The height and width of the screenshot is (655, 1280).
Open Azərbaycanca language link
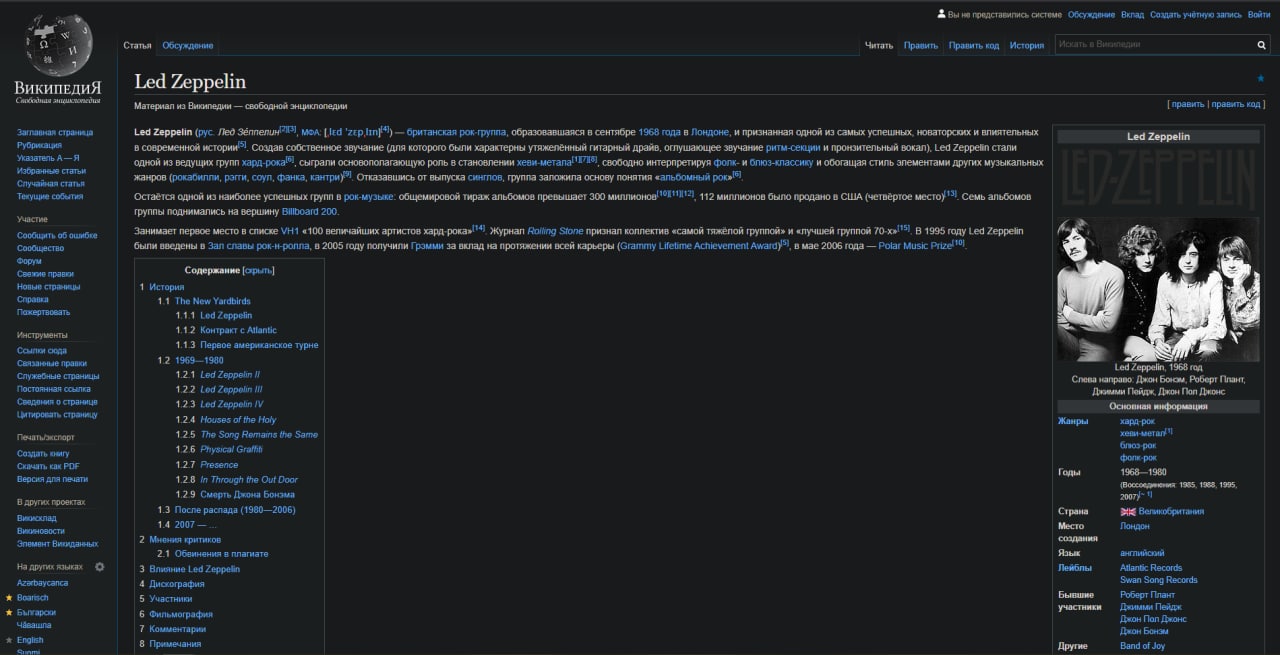pyautogui.click(x=43, y=583)
